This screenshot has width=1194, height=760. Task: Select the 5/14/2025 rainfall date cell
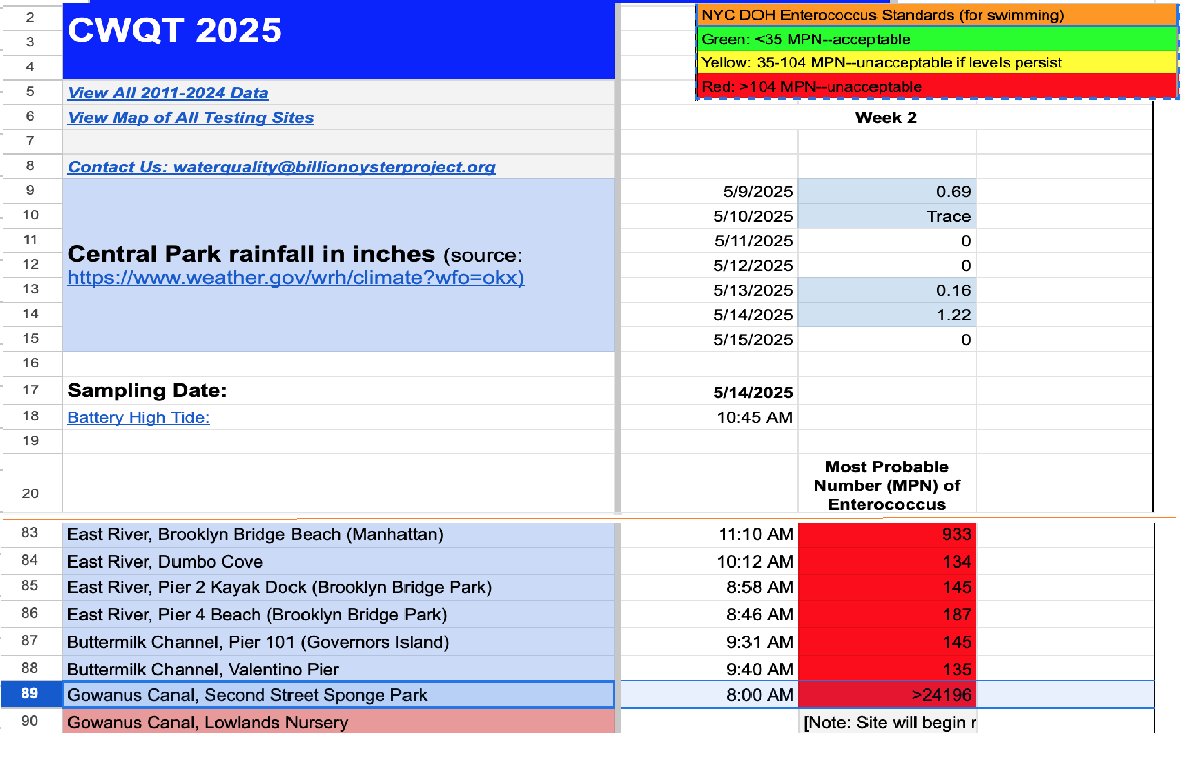coord(710,315)
